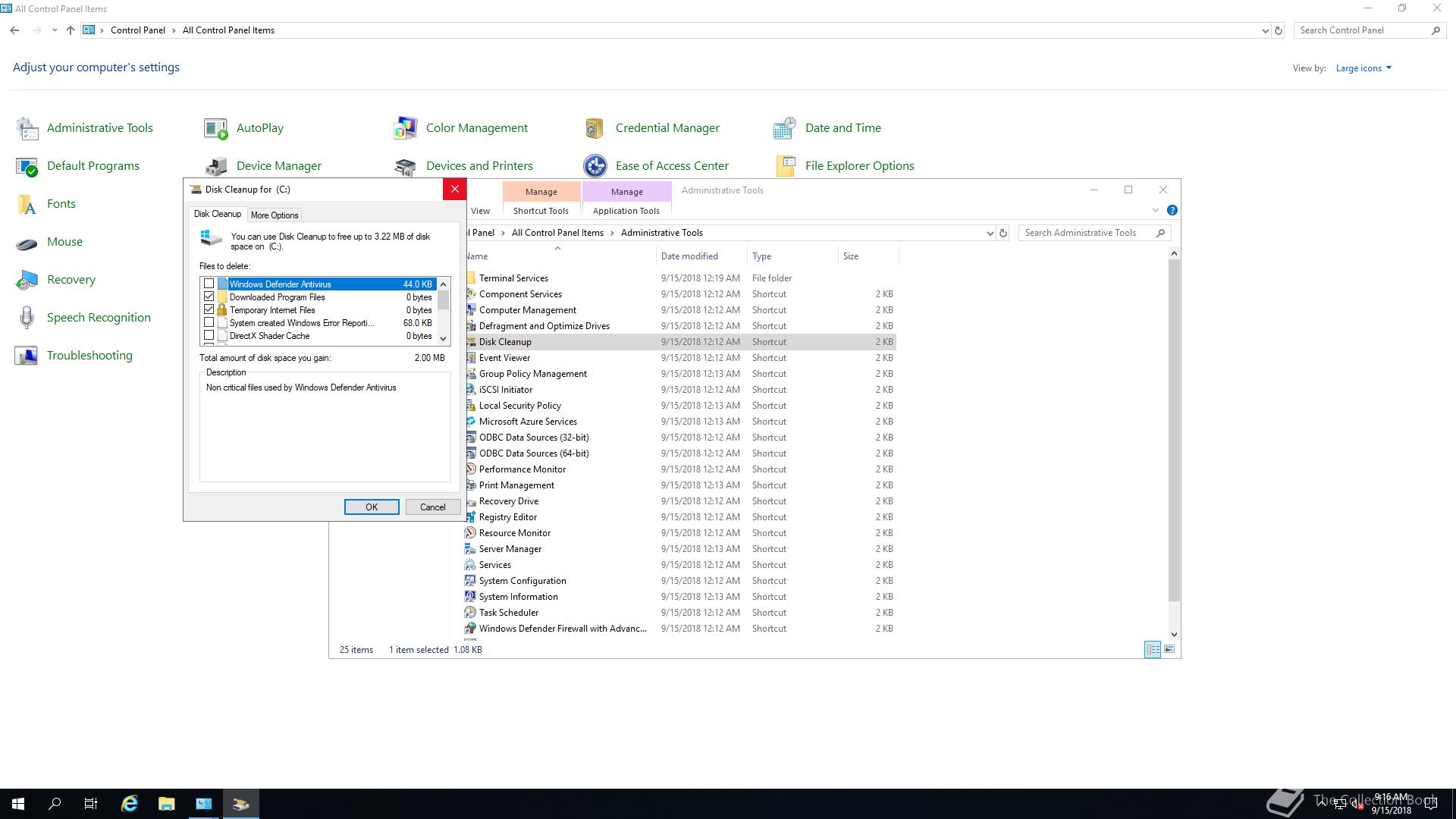The height and width of the screenshot is (819, 1456).
Task: Refresh the Administrative Tools window
Action: (x=1003, y=234)
